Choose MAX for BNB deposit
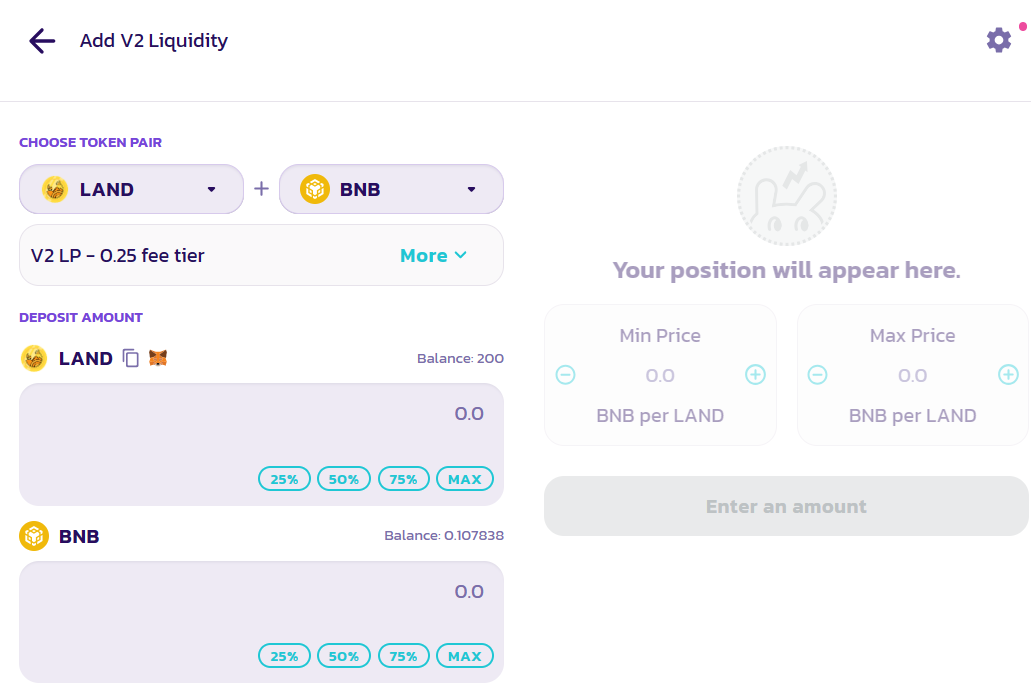This screenshot has height=695, width=1031. point(465,656)
